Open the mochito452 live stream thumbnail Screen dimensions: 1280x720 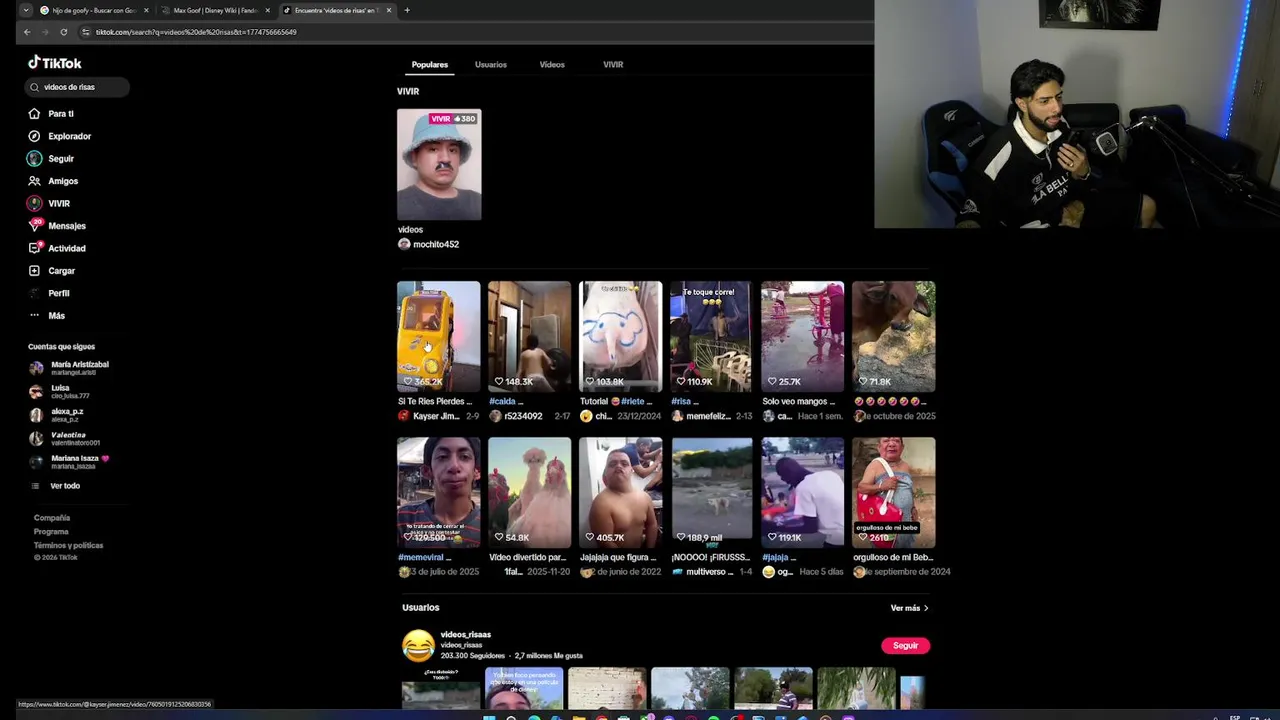pyautogui.click(x=439, y=164)
